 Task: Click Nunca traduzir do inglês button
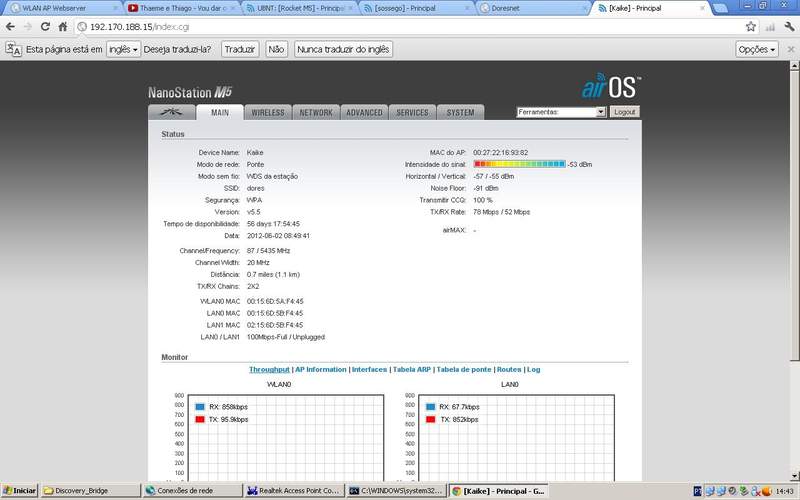pos(343,49)
